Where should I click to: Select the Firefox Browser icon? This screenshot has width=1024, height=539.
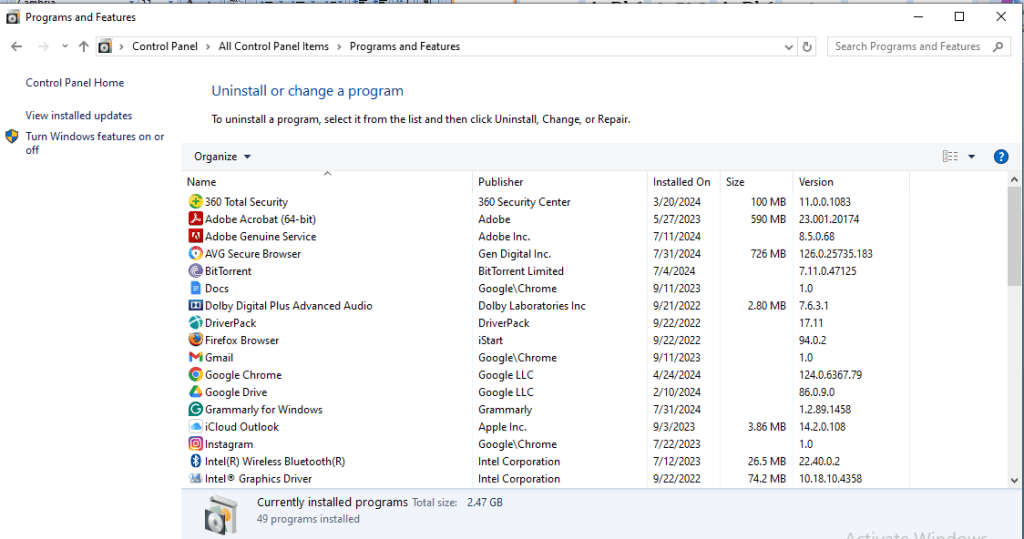[x=196, y=340]
